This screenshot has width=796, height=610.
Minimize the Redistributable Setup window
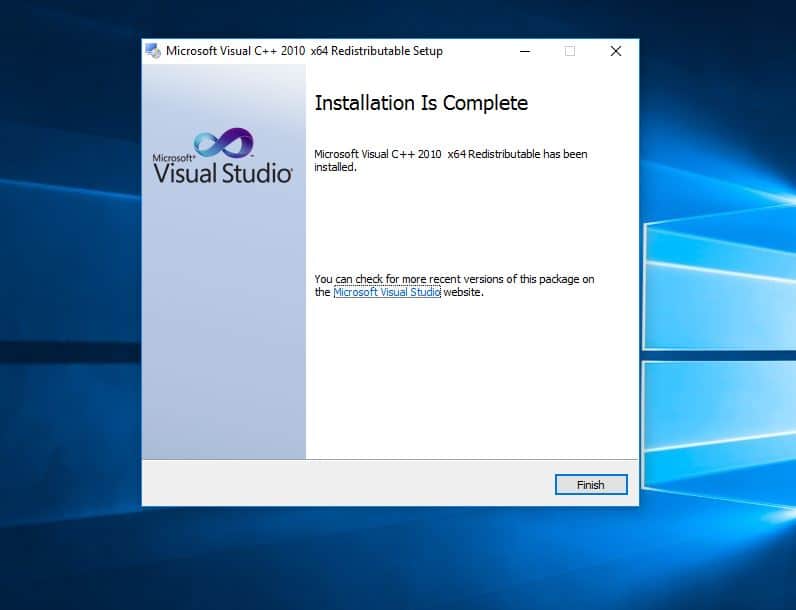[525, 51]
